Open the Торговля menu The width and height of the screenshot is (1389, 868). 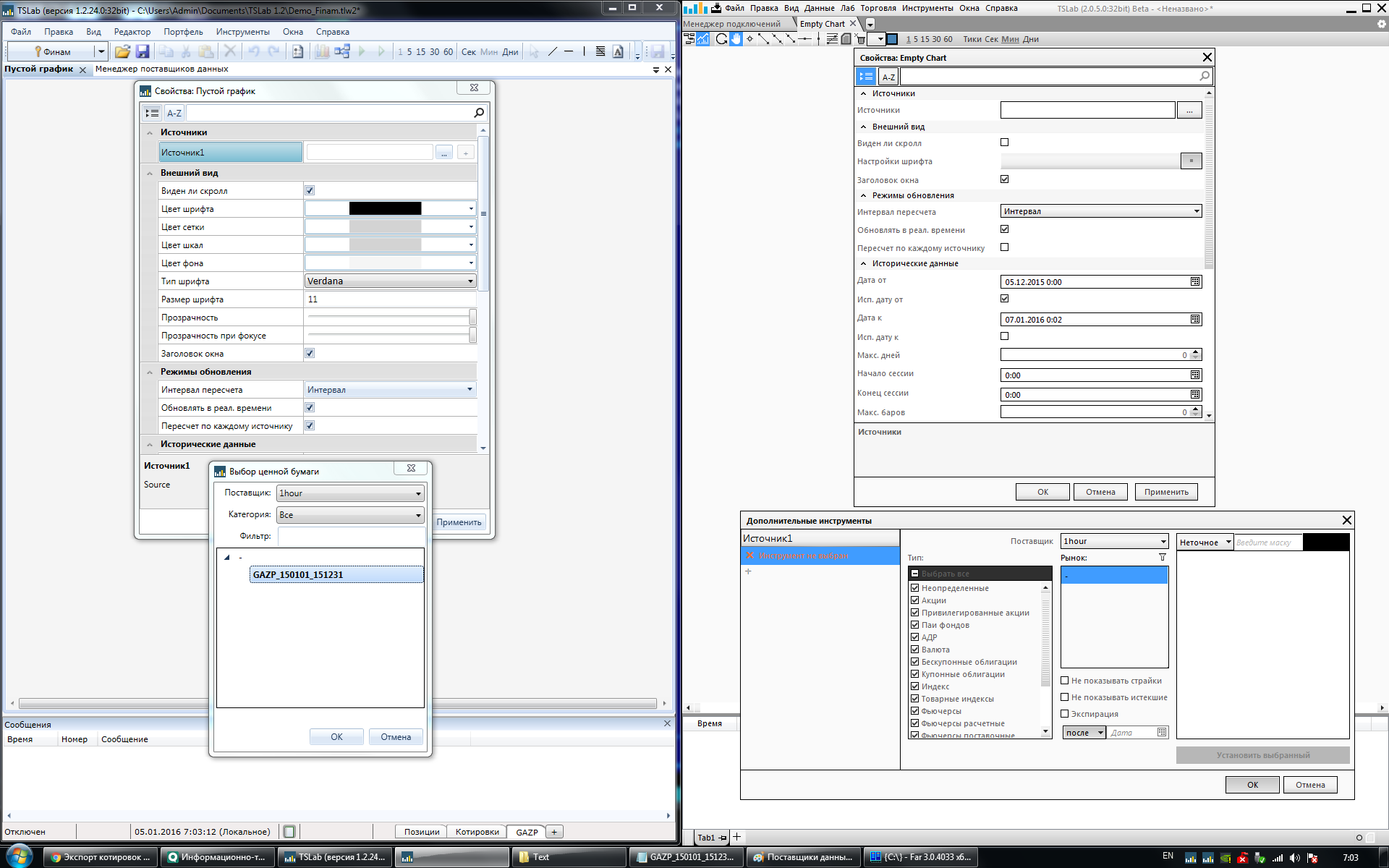pyautogui.click(x=878, y=8)
